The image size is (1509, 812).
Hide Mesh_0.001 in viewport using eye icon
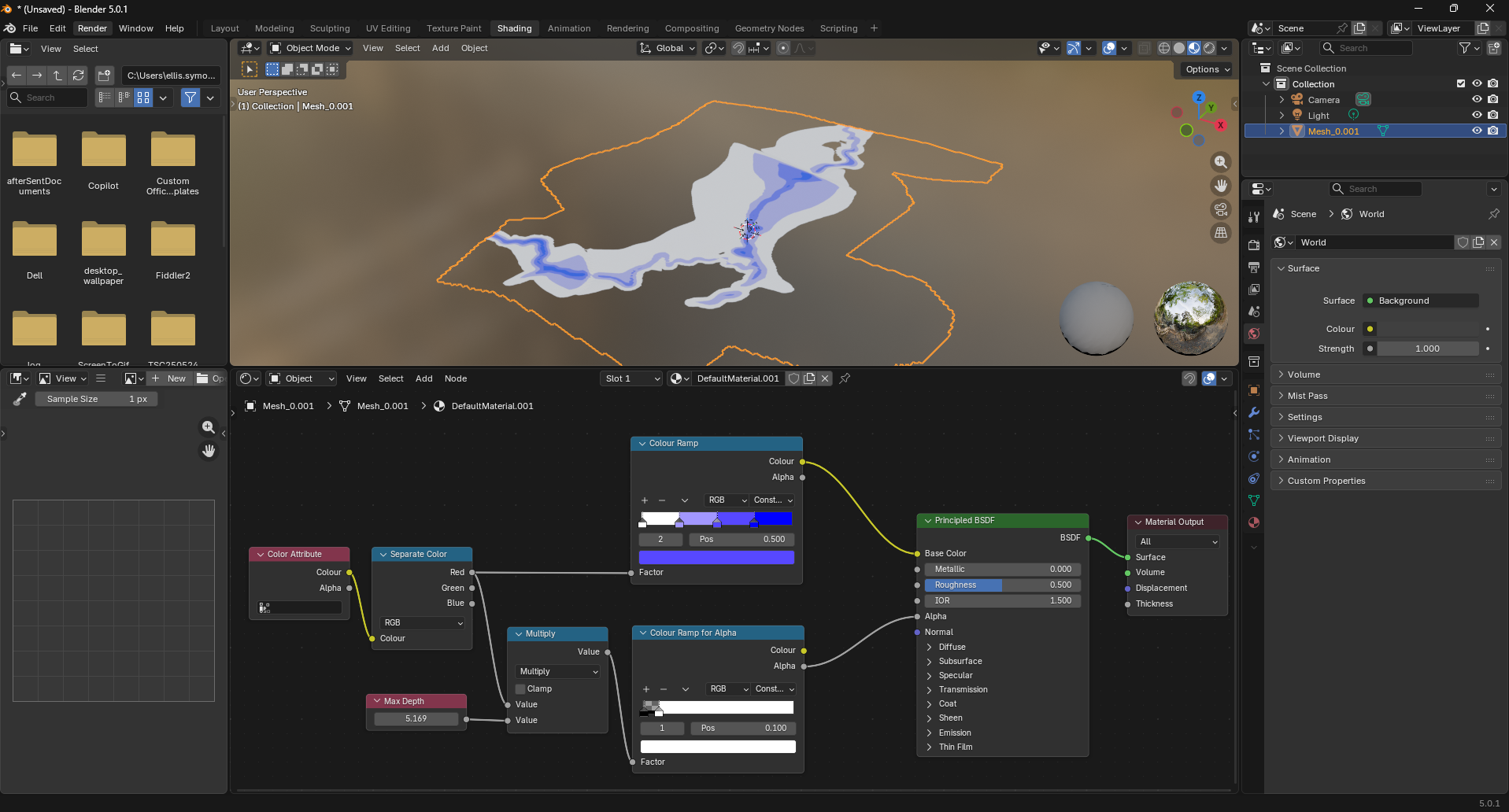[1477, 131]
